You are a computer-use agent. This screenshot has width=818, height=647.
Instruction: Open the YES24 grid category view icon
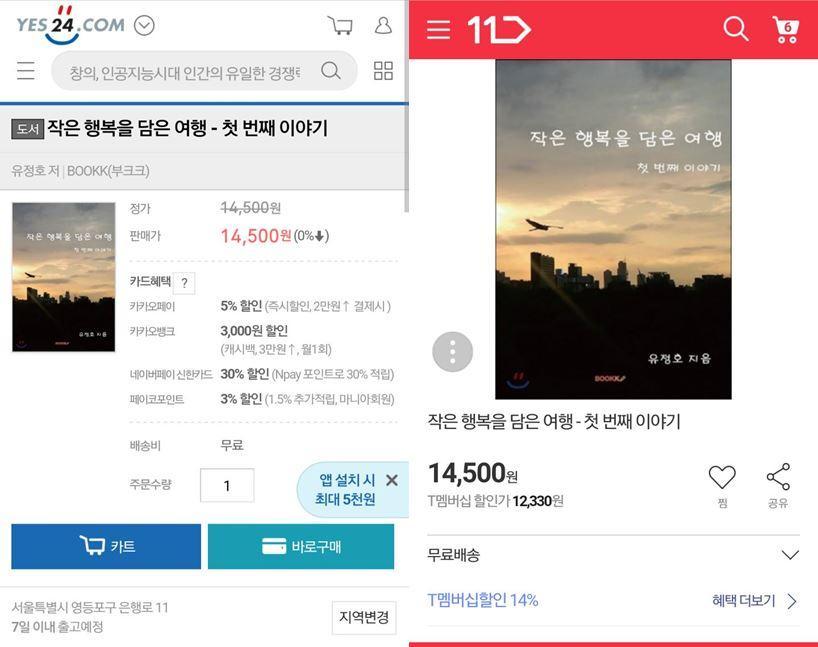click(x=383, y=70)
